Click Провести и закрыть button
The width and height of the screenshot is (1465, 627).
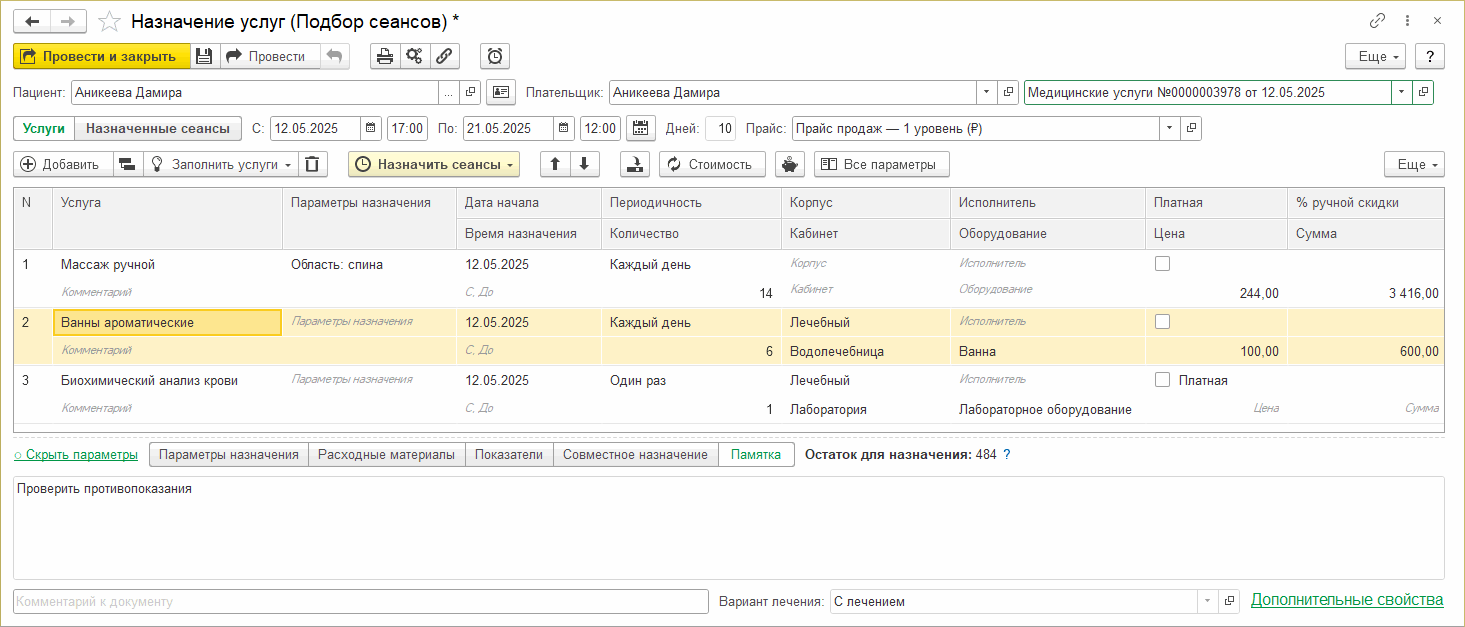101,56
